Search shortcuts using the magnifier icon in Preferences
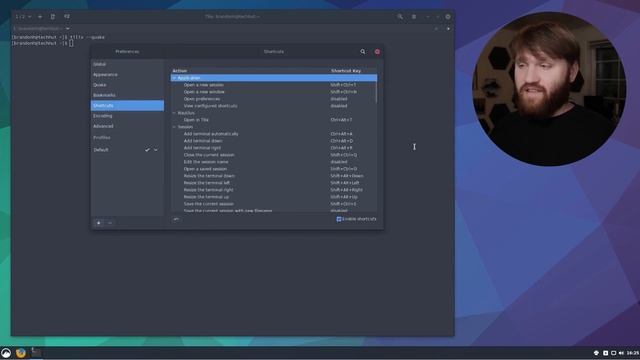This screenshot has height=360, width=640. tap(362, 51)
